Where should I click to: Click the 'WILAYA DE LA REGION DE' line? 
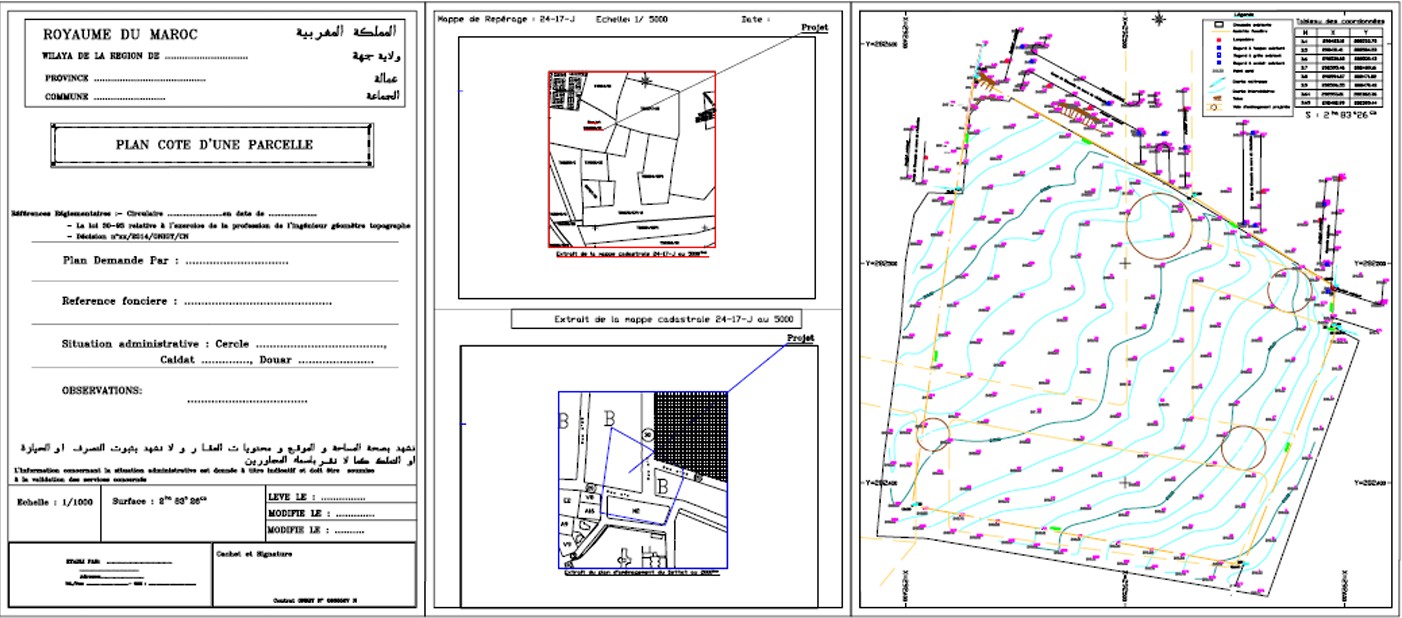(x=146, y=57)
